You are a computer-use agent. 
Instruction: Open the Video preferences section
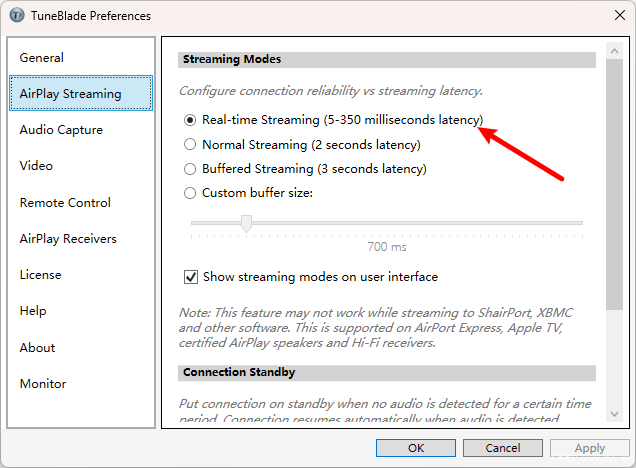[81, 165]
